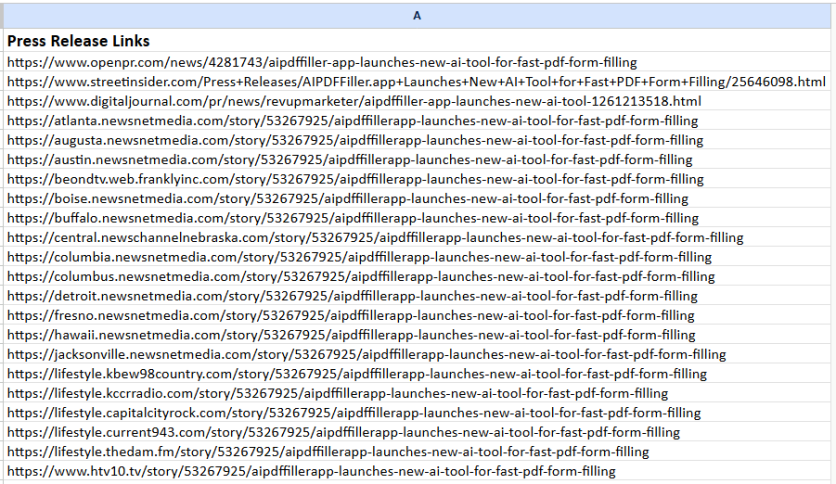Screen dimensions: 836x484
Task: Click the streetinsider.com Press Releases cell
Action: tap(417, 82)
